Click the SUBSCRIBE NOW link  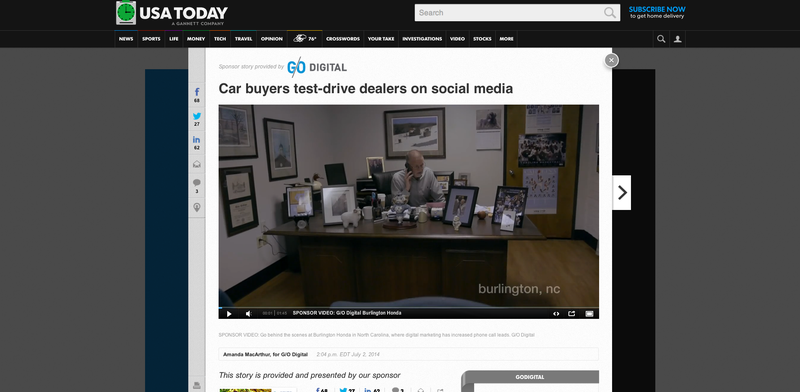(657, 9)
